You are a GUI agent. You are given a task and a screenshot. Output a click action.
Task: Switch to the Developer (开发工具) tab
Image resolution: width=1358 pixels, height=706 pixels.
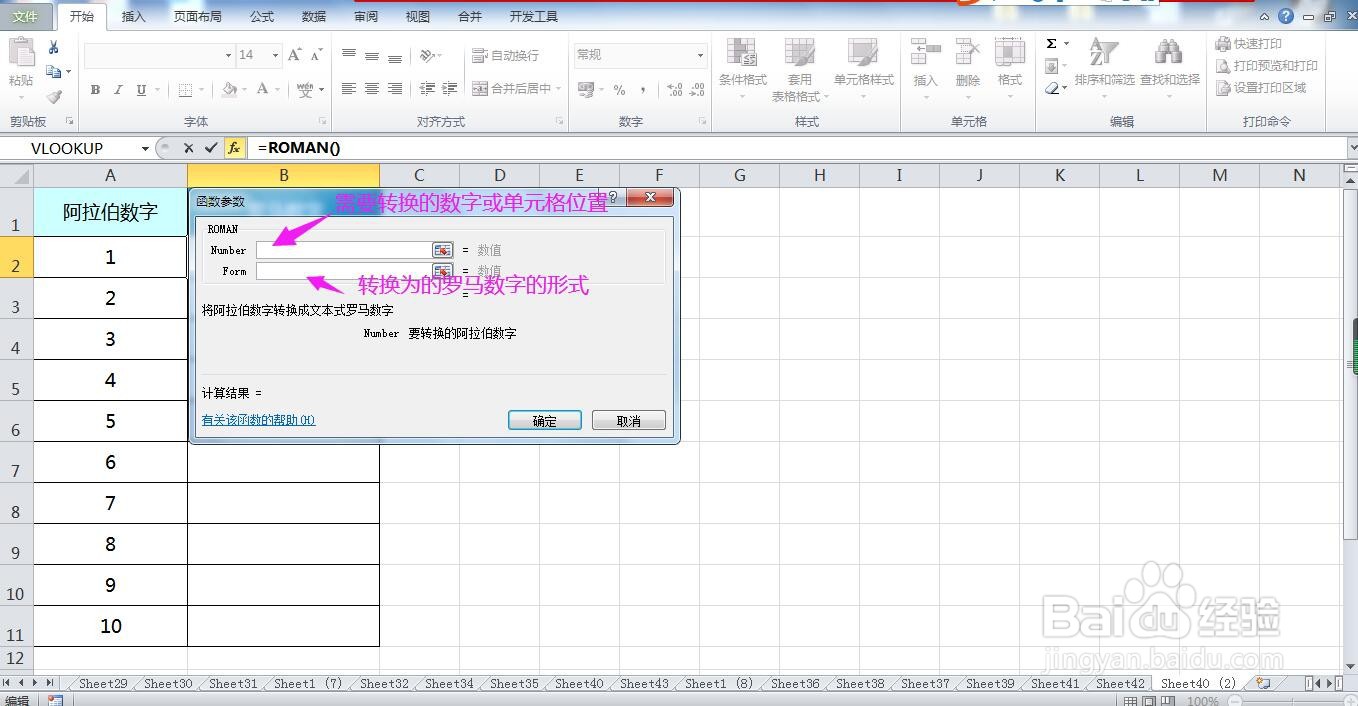(x=534, y=16)
